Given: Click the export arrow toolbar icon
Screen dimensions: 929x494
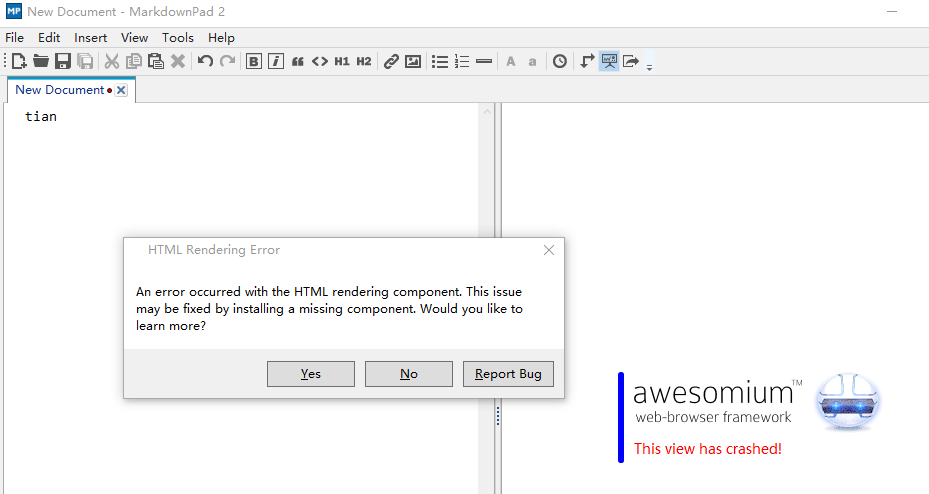Looking at the screenshot, I should click(x=631, y=61).
